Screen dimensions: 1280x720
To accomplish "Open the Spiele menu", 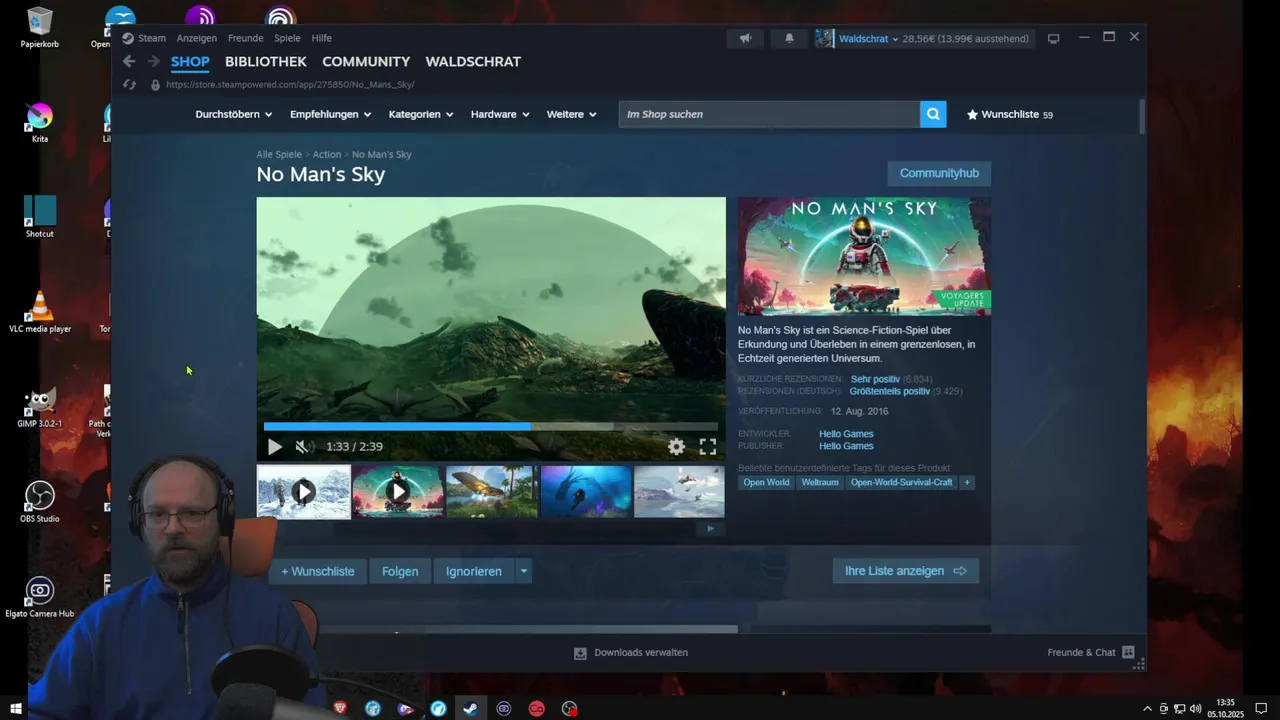I will (x=287, y=38).
